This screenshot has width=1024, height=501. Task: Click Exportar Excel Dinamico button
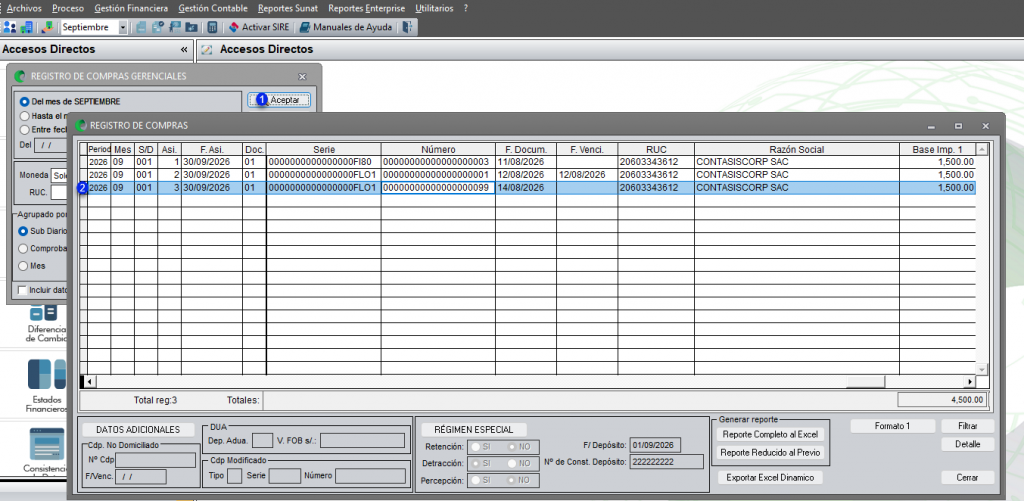[x=771, y=478]
